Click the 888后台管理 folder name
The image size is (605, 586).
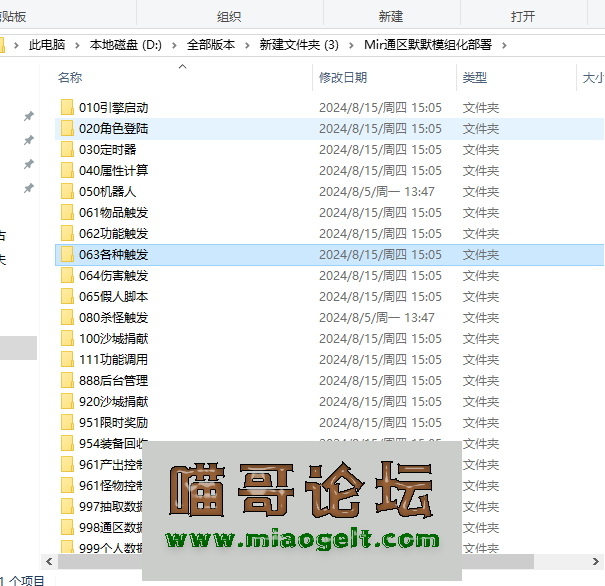pos(113,381)
